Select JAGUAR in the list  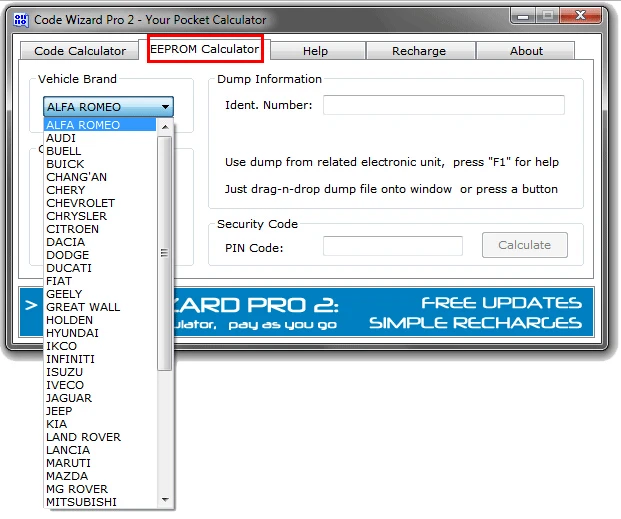(100, 398)
